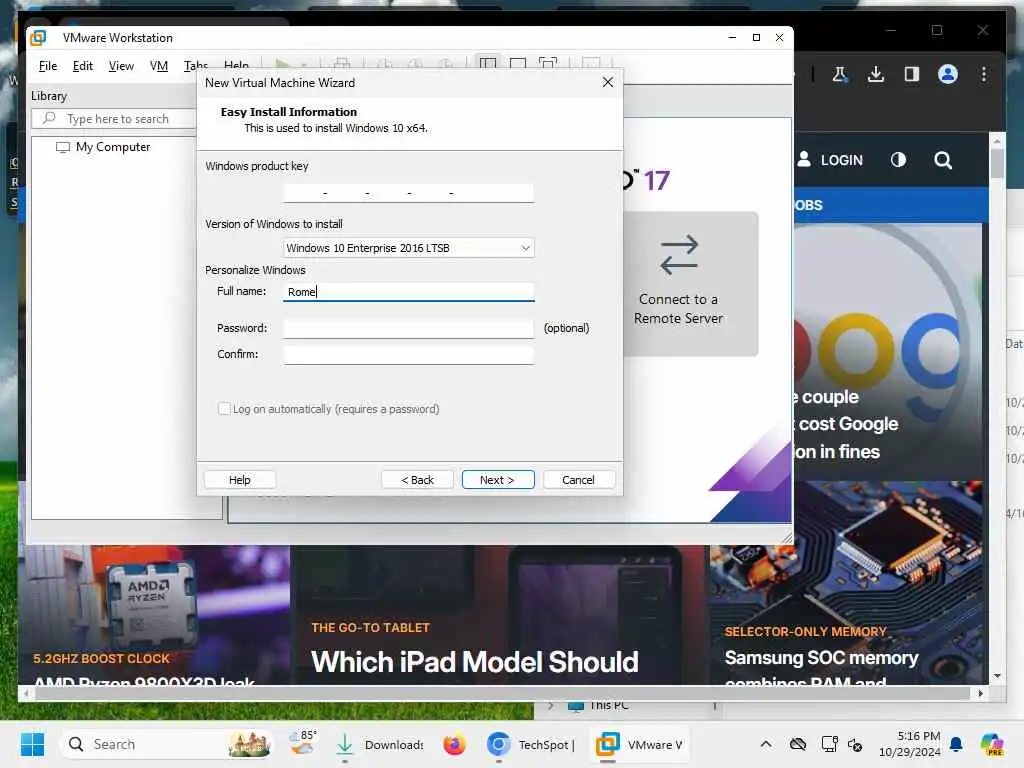Viewport: 1024px width, 768px height.
Task: Close the New Virtual Machine Wizard dialog
Action: (x=608, y=82)
